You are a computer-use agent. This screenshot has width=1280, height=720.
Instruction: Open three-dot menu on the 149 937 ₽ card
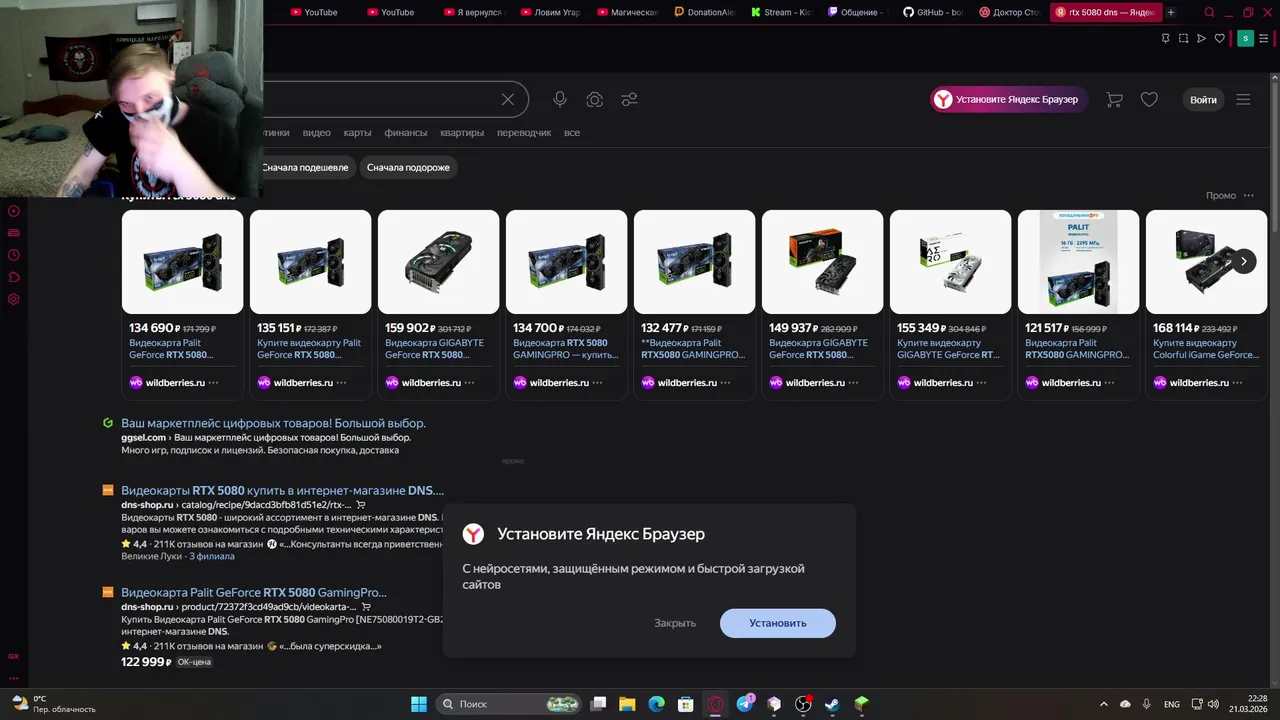[x=853, y=382]
